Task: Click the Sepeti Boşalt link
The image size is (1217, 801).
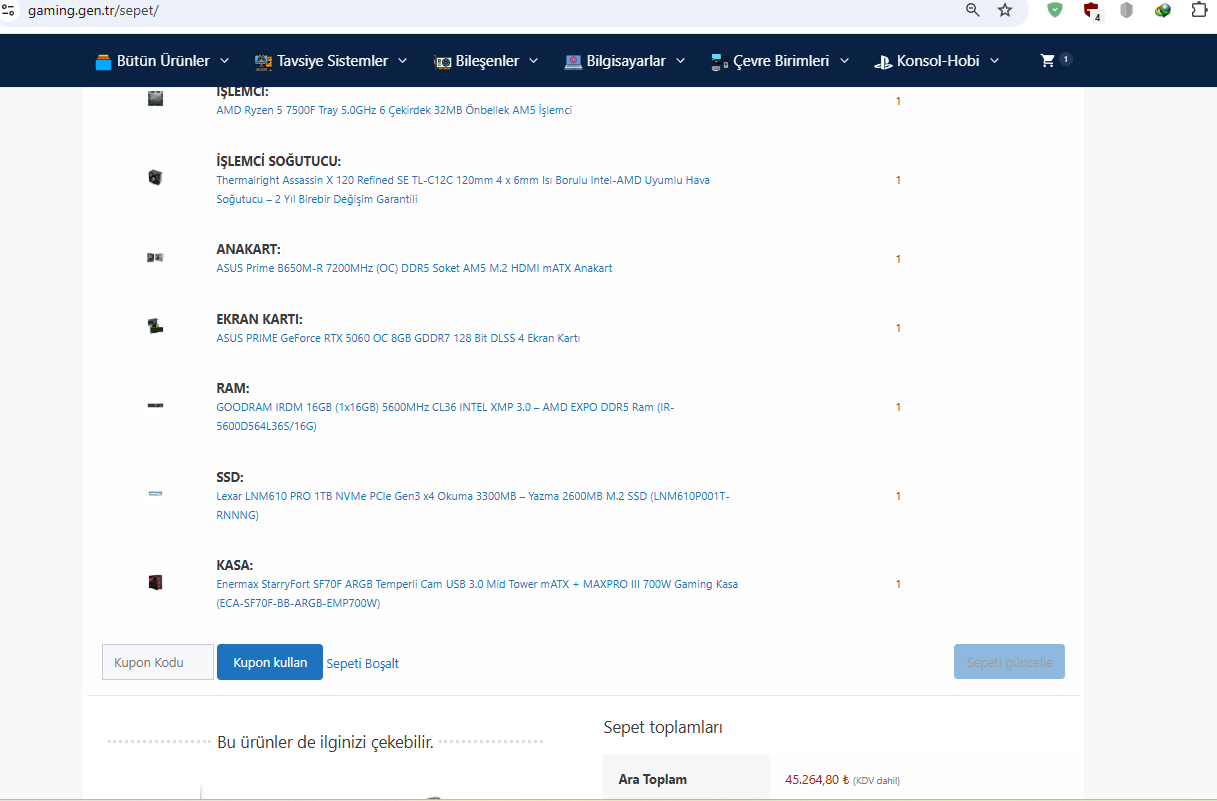Action: tap(362, 663)
